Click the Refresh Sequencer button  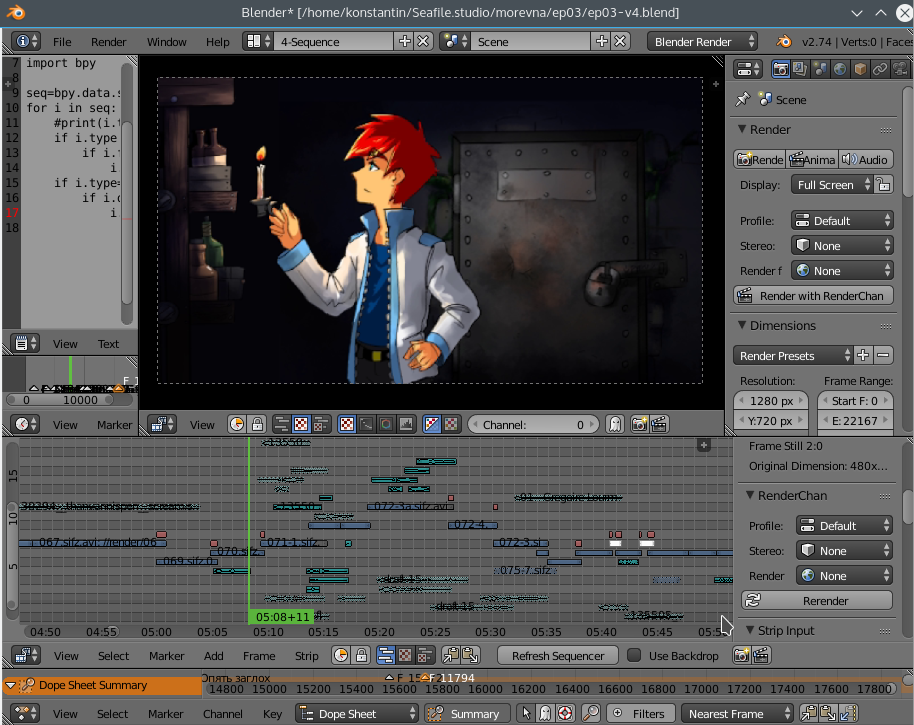pos(558,655)
